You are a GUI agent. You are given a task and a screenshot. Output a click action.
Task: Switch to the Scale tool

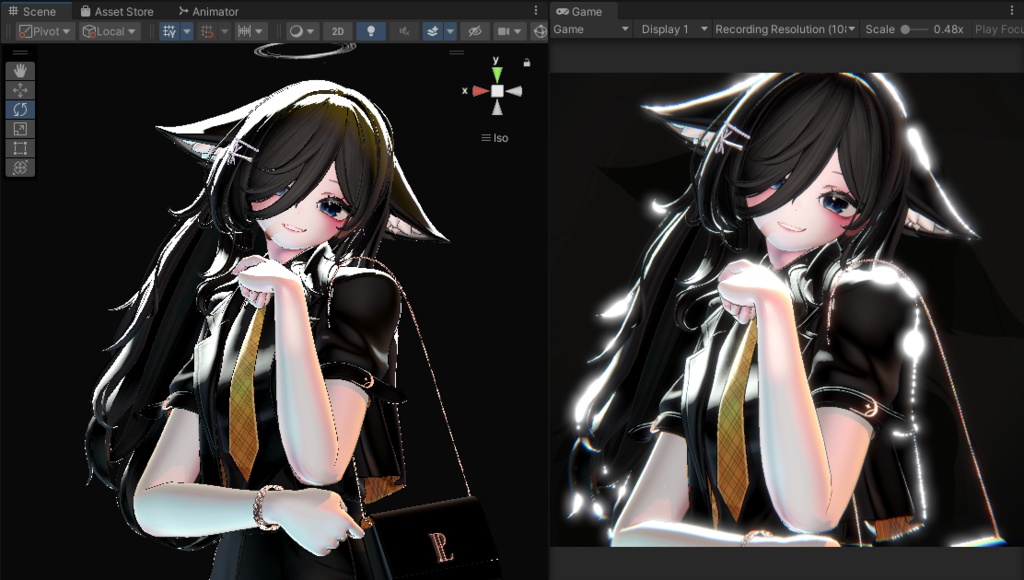point(19,130)
